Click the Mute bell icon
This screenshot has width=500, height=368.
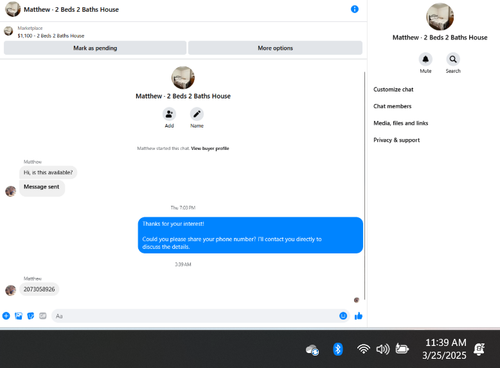(x=425, y=59)
